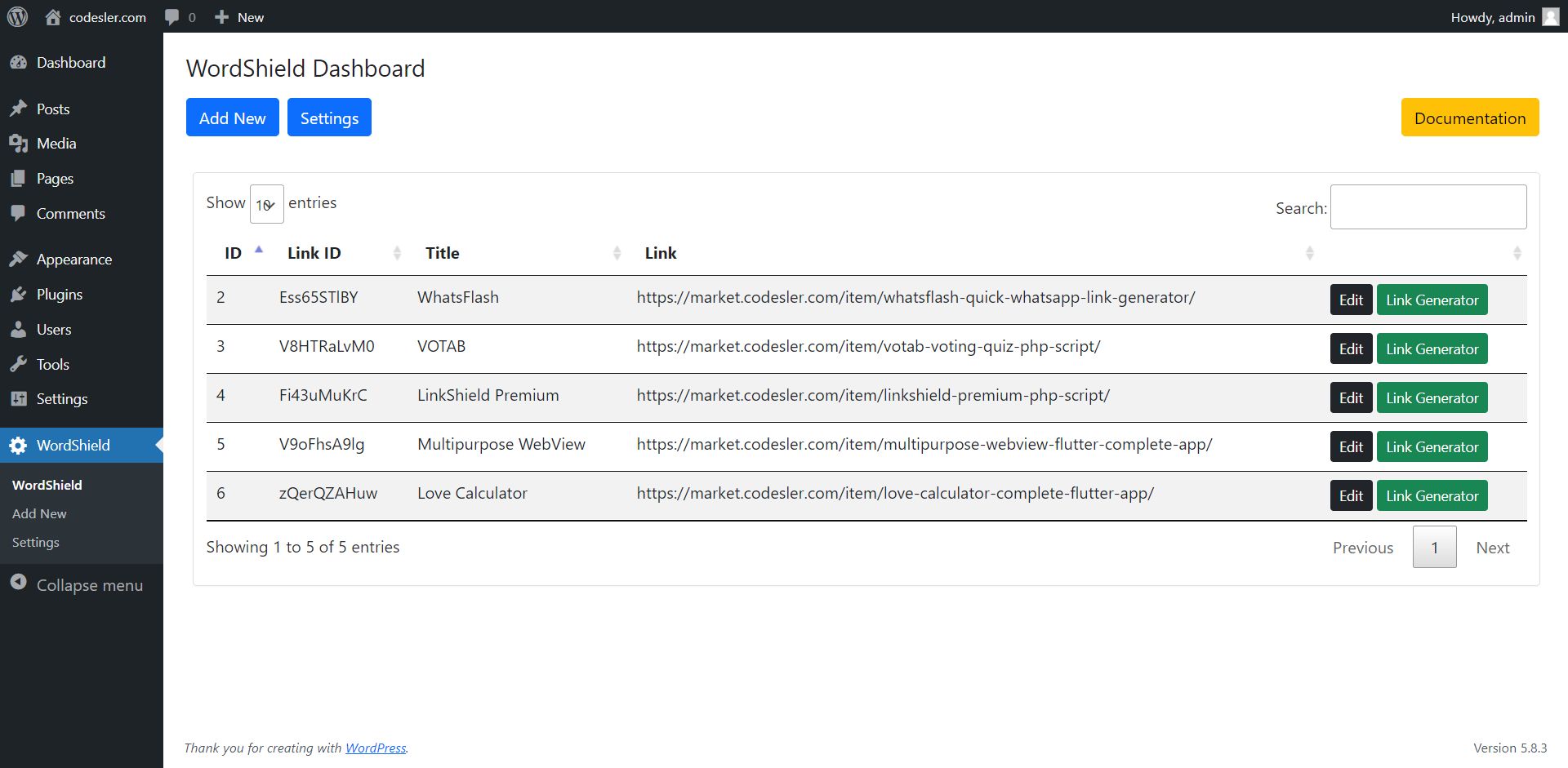1568x768 pixels.
Task: Go to Appearance in the sidebar
Action: point(73,260)
